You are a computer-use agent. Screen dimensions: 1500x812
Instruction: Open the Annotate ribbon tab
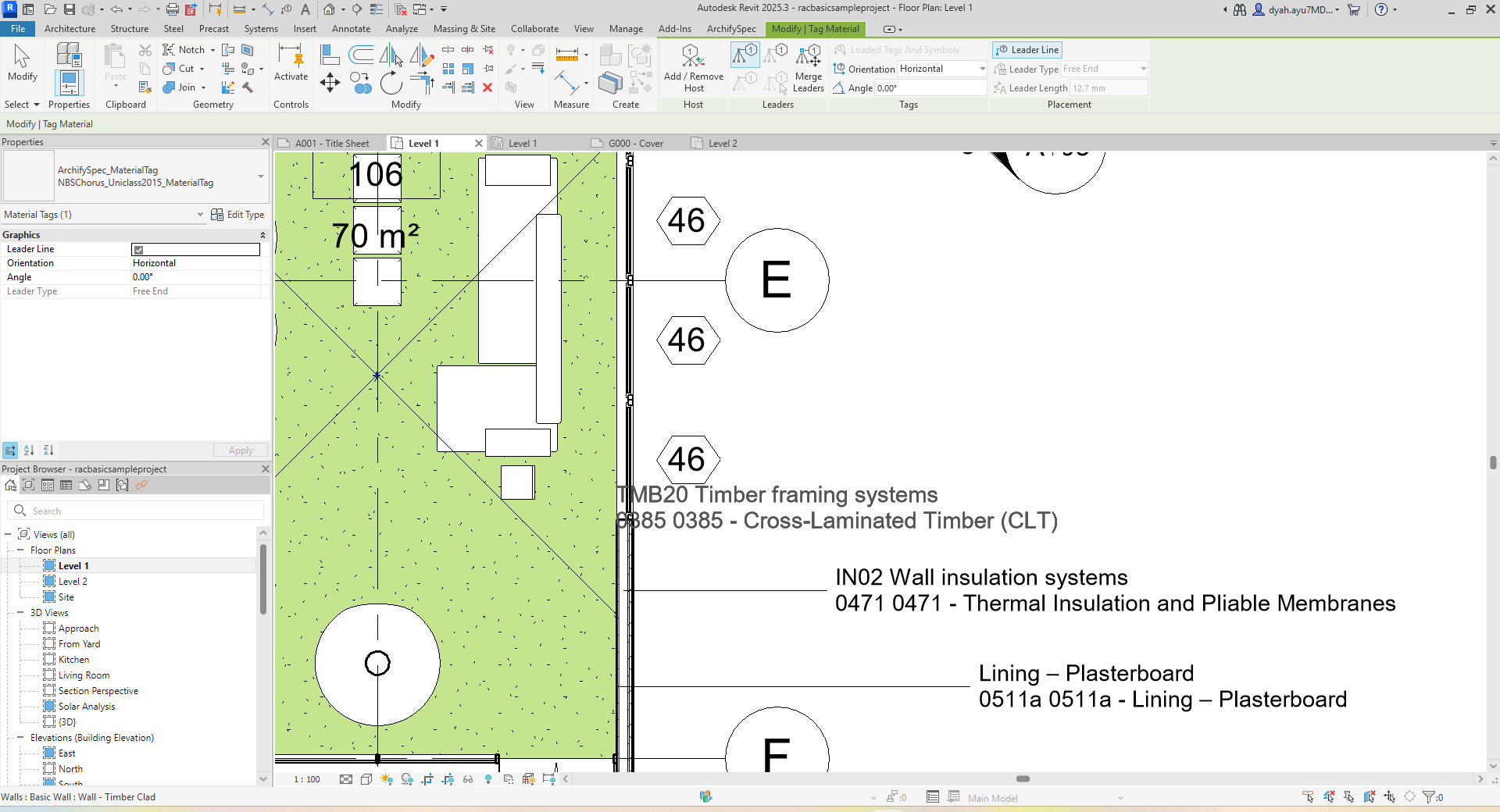point(351,28)
